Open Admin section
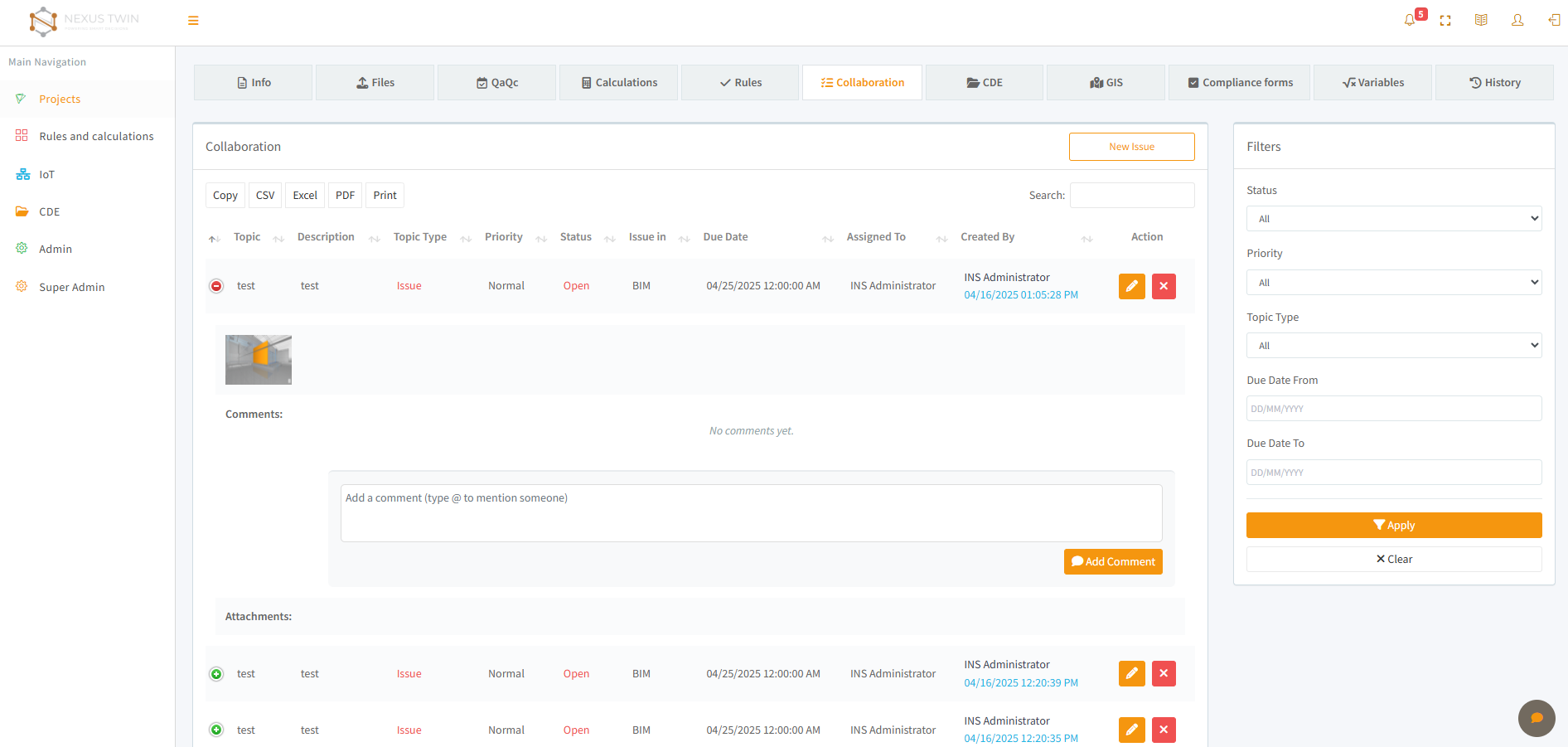 56,249
